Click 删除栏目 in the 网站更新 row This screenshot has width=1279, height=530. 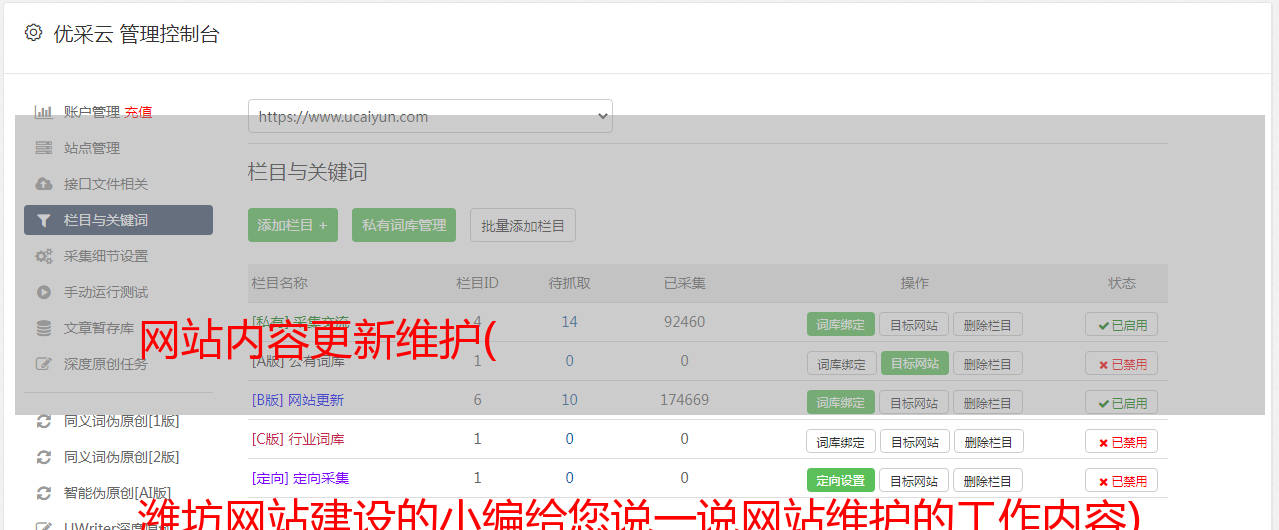point(988,402)
